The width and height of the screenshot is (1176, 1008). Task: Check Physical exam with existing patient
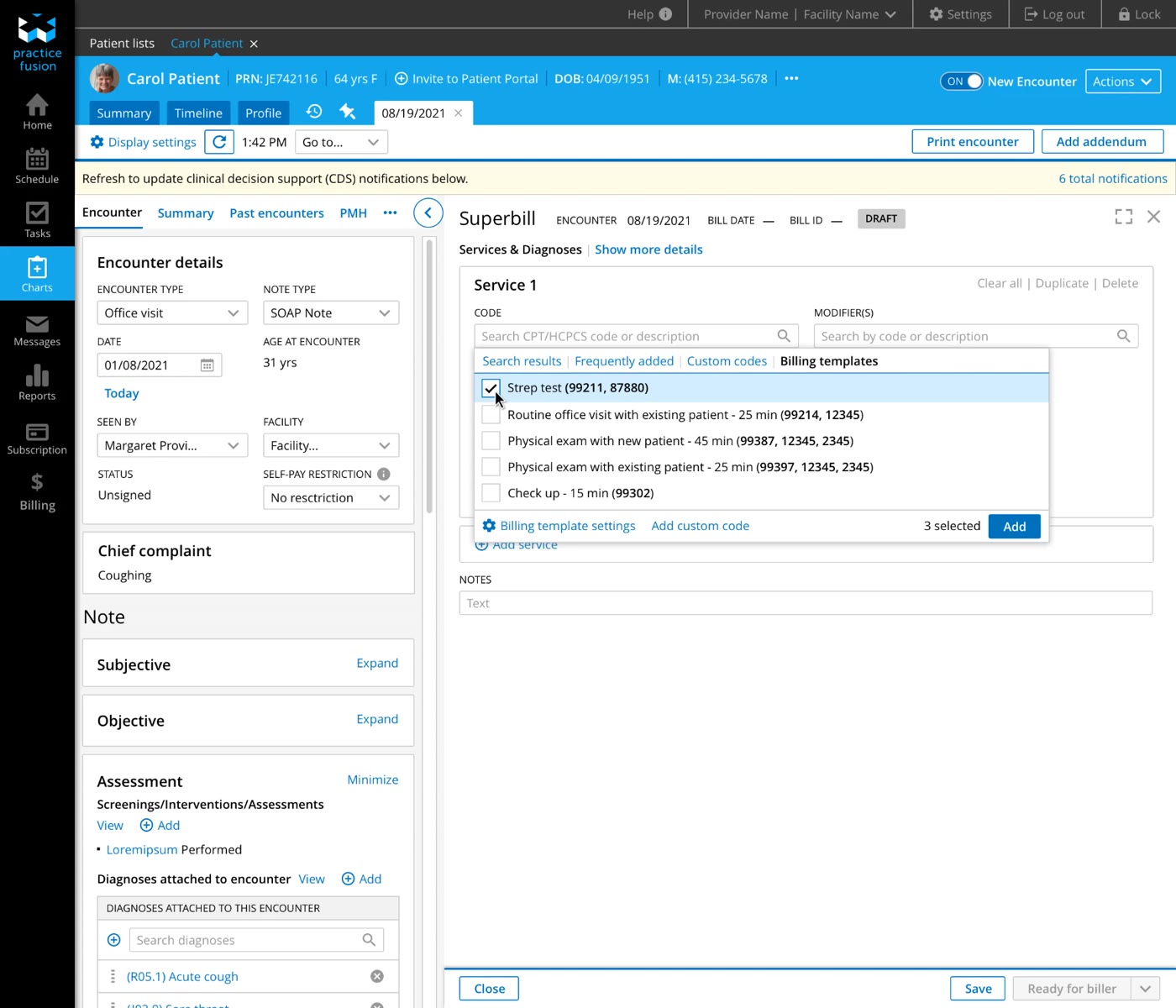click(491, 467)
